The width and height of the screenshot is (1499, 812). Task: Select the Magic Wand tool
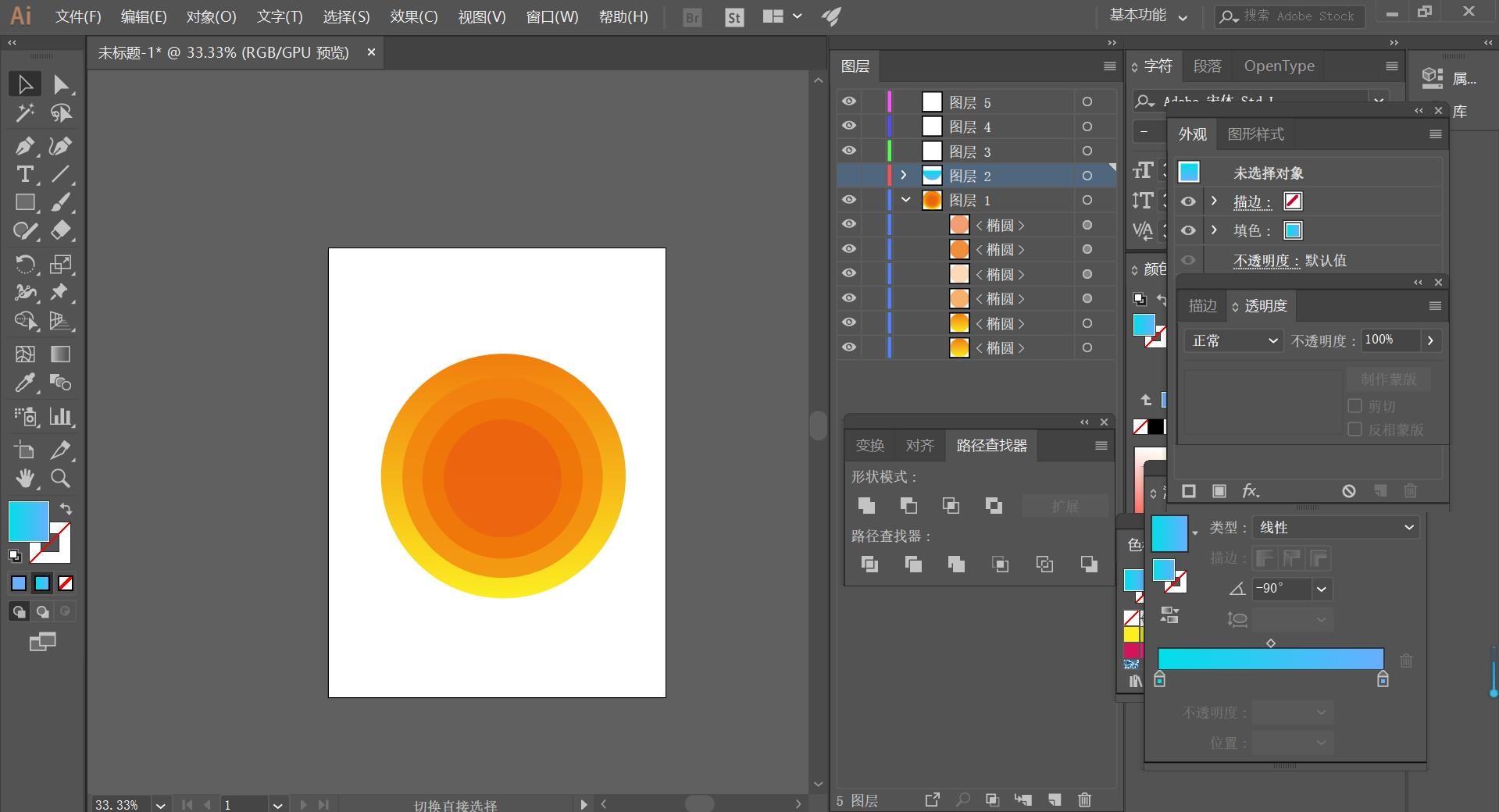pyautogui.click(x=24, y=113)
